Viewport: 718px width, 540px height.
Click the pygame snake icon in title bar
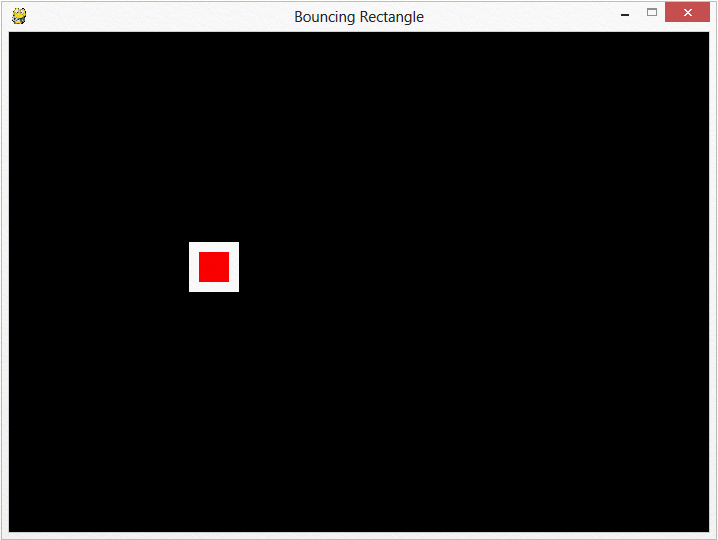pyautogui.click(x=19, y=16)
